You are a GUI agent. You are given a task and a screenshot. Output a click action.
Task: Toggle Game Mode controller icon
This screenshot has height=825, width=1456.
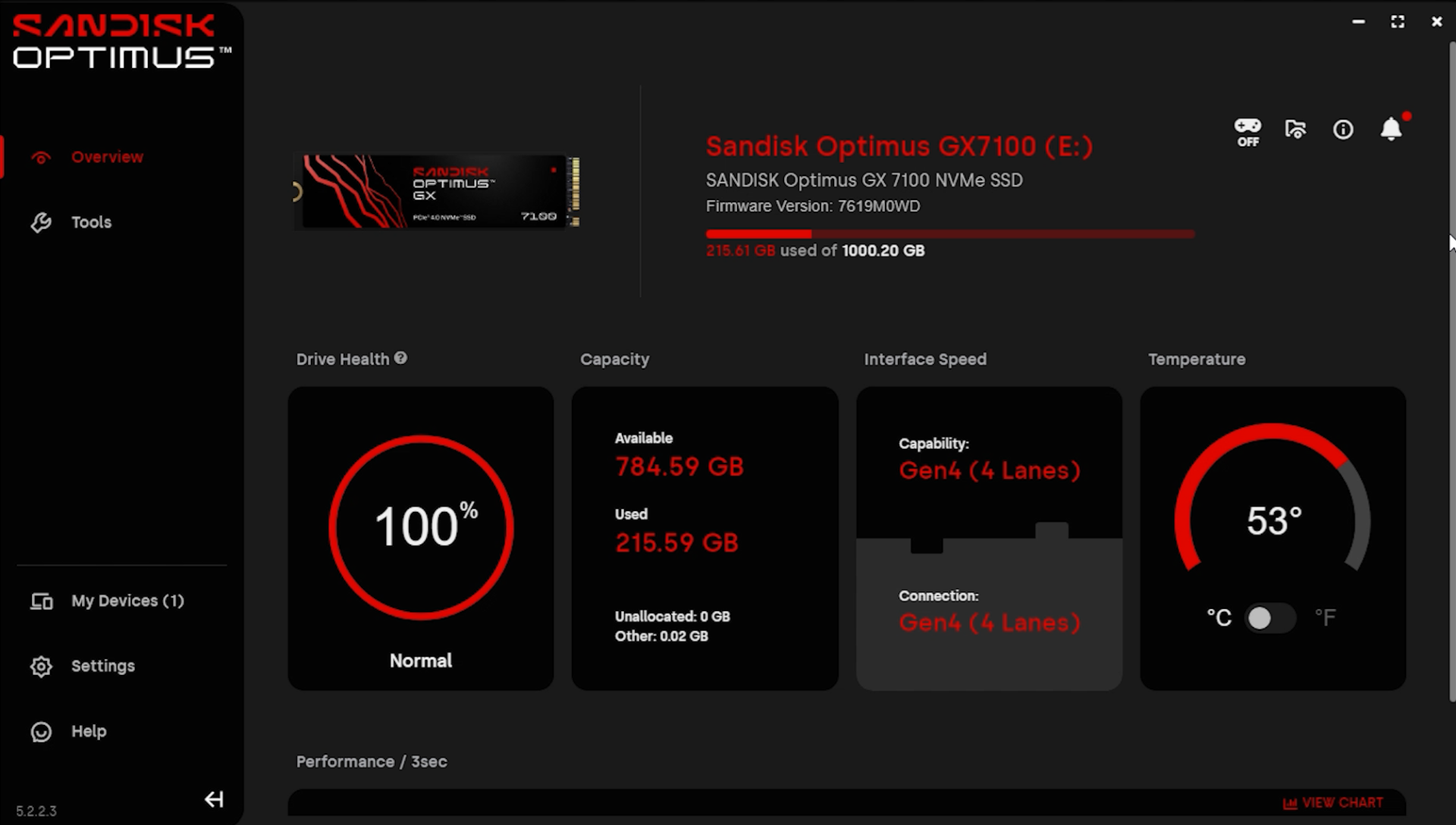1247,131
